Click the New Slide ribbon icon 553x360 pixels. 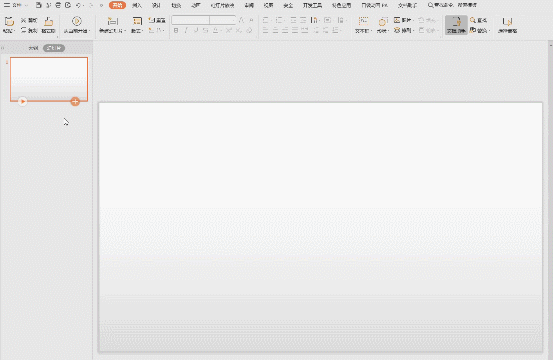[x=113, y=22]
